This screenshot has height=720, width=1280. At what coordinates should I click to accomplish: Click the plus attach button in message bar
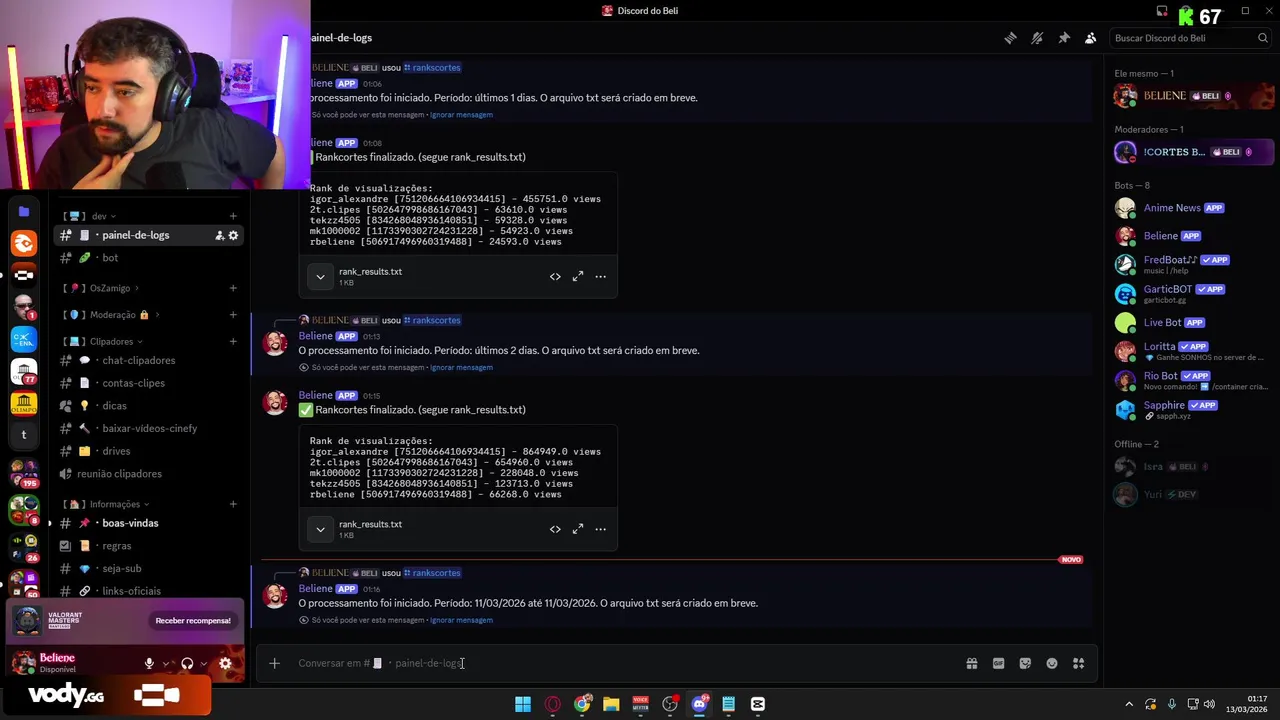[274, 663]
